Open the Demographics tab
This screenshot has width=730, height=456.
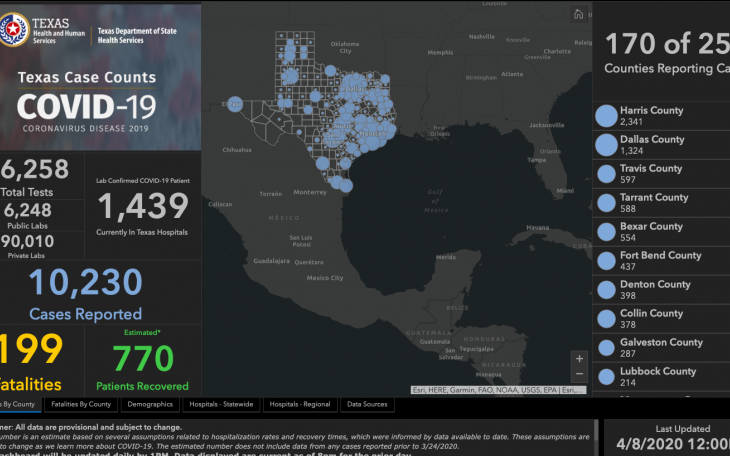tap(150, 405)
